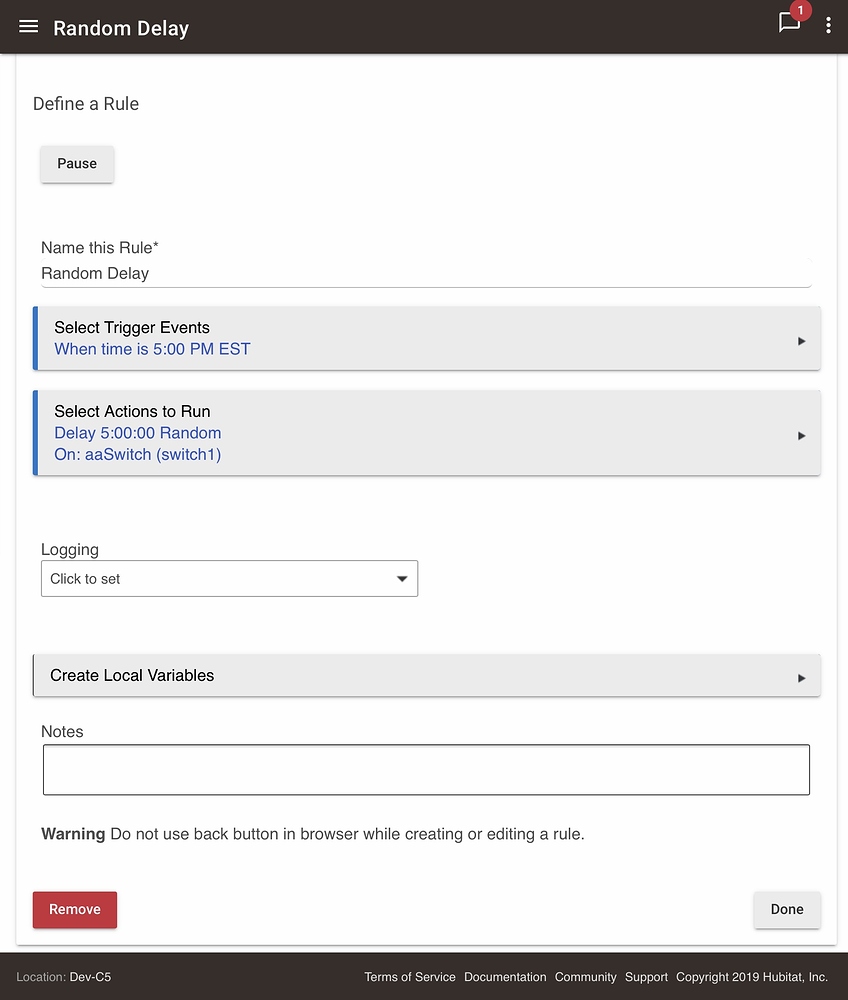Visit the Community footer link
This screenshot has height=1000, width=848.
(x=585, y=977)
